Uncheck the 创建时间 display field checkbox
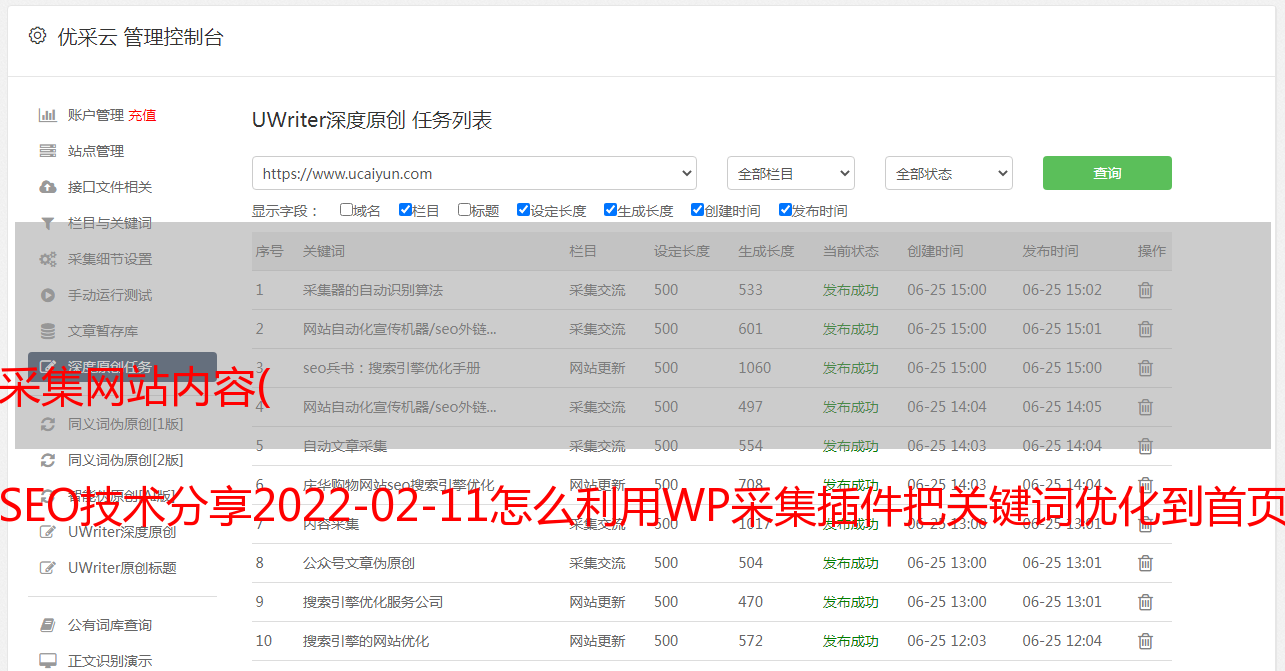This screenshot has width=1285, height=671. click(x=697, y=210)
